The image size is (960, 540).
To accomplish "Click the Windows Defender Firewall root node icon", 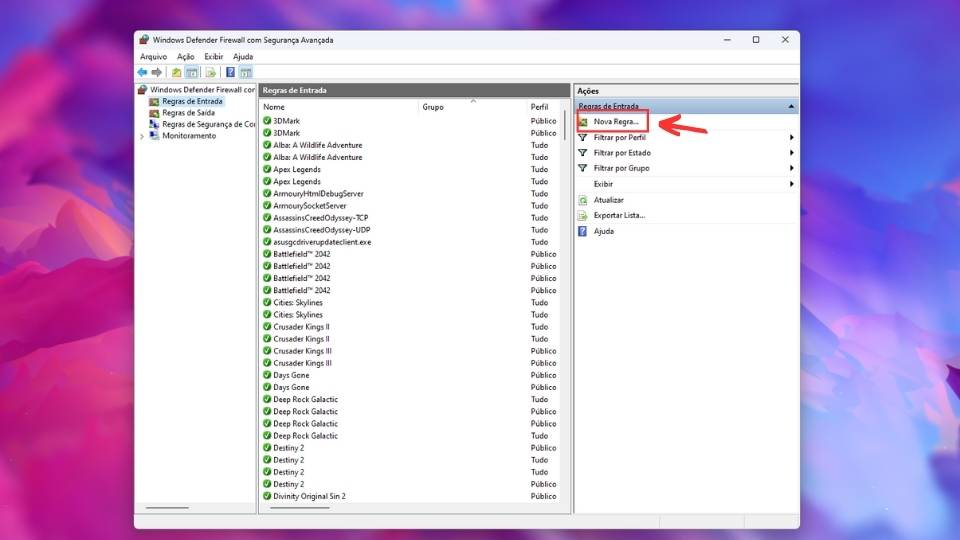I will coord(143,89).
